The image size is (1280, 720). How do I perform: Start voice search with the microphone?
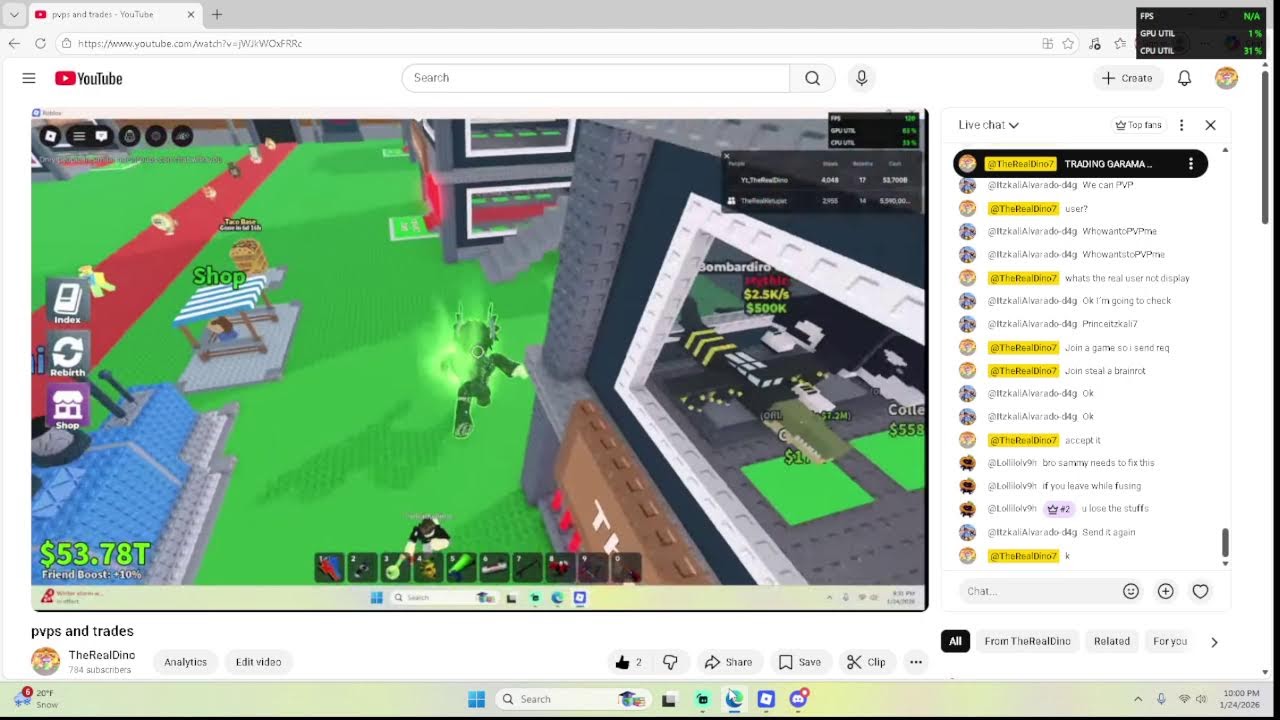pos(861,78)
